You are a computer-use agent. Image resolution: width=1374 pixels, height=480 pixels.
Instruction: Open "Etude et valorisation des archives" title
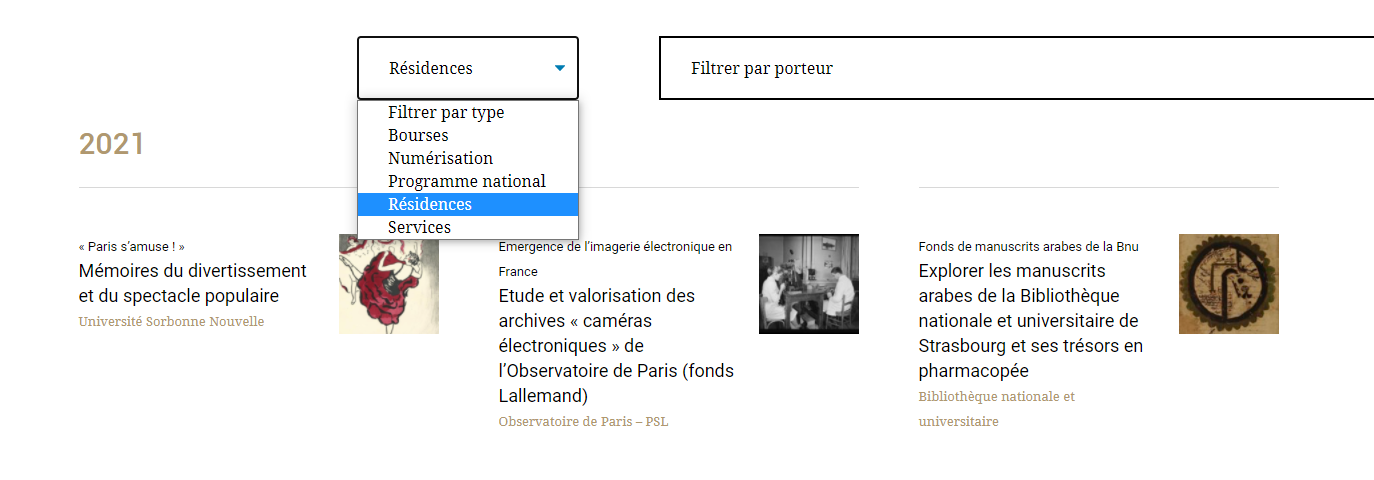[x=616, y=346]
